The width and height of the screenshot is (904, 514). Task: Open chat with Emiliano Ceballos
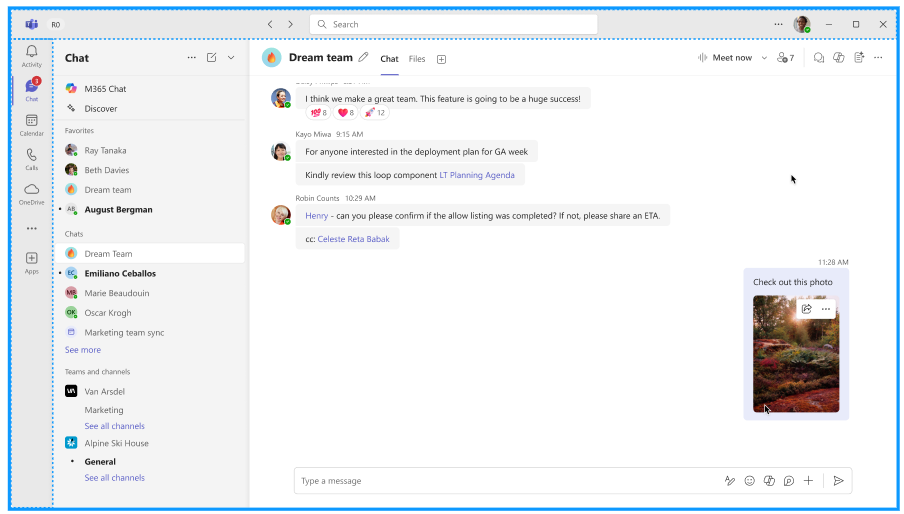(149, 273)
